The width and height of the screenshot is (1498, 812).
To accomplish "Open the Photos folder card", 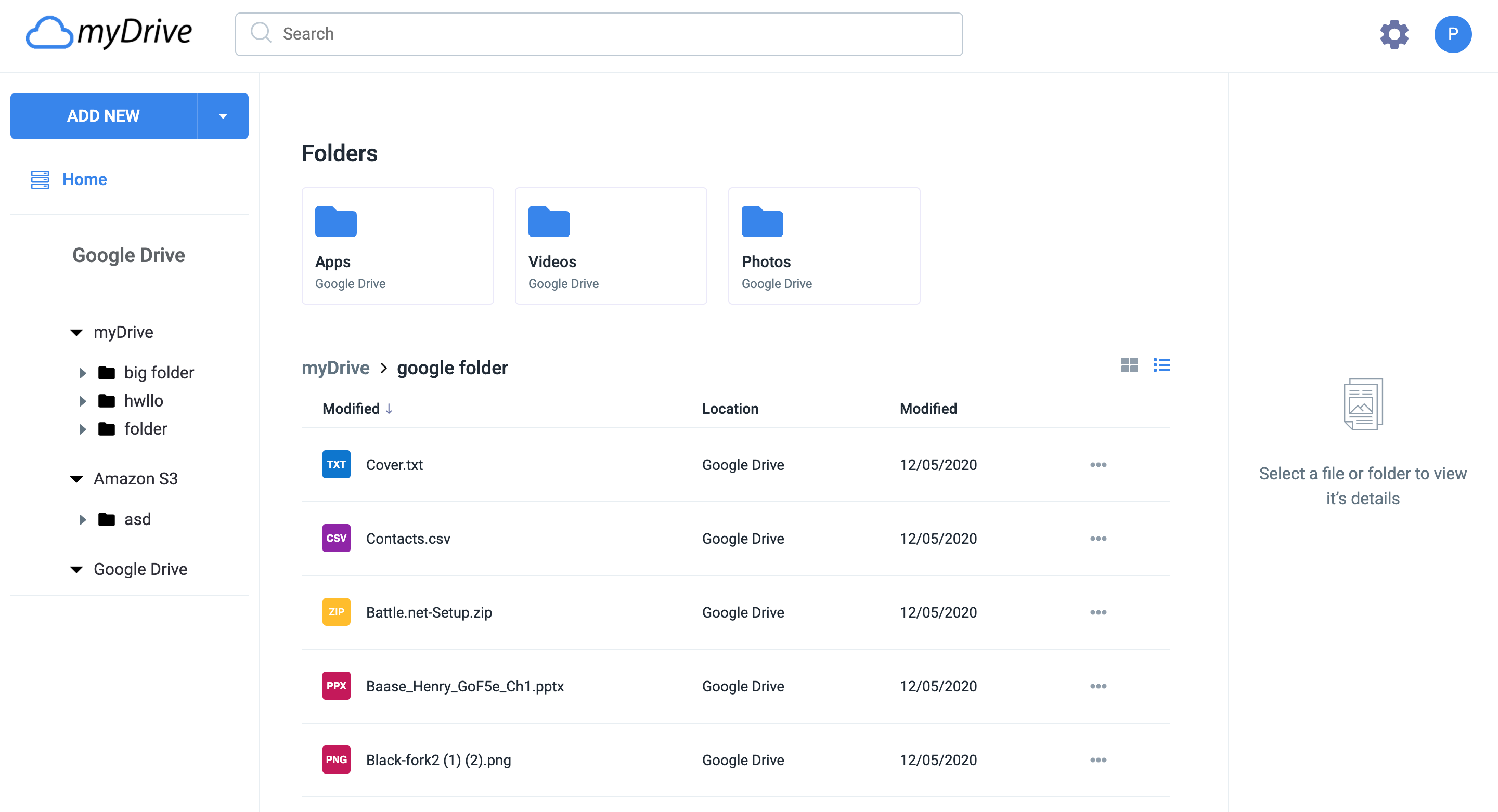I will (823, 245).
